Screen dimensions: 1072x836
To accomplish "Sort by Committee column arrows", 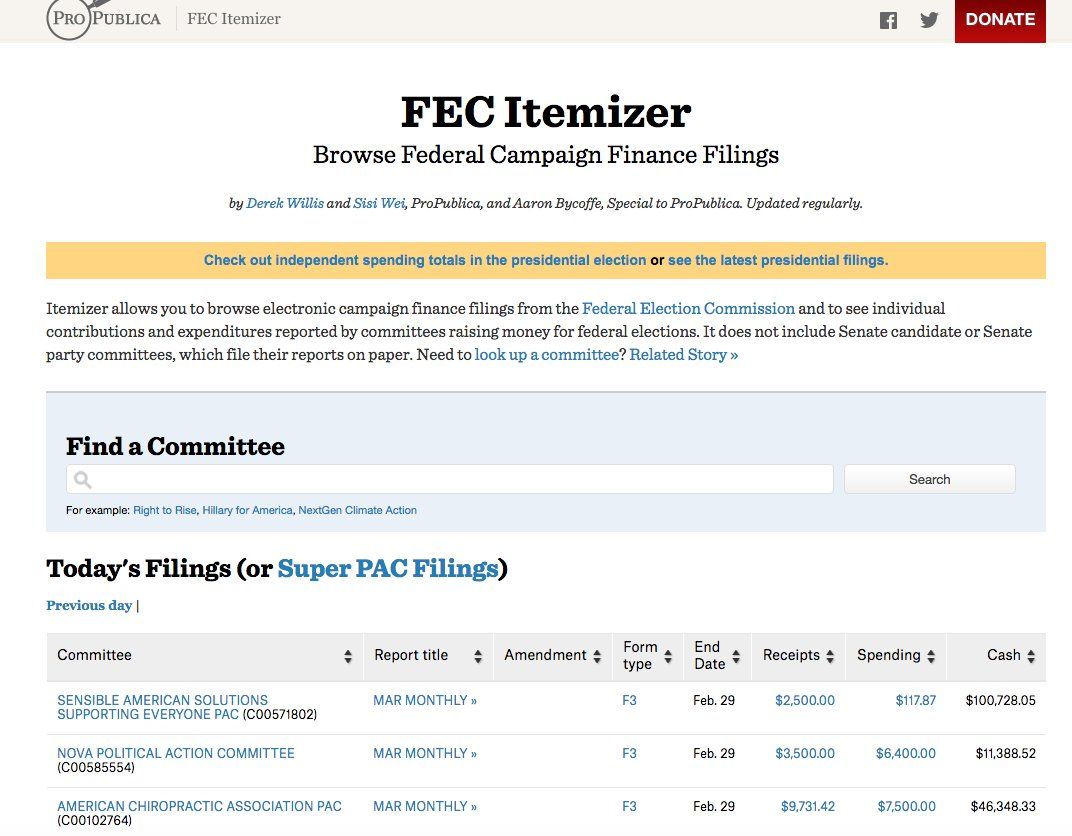I will pos(348,657).
